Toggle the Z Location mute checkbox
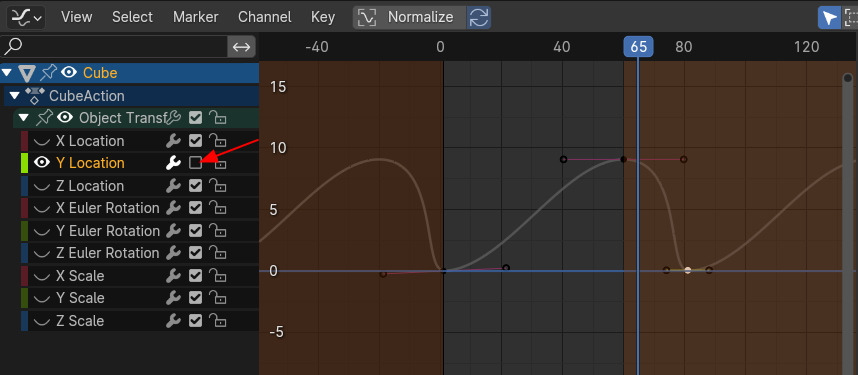The image size is (858, 375). [195, 186]
